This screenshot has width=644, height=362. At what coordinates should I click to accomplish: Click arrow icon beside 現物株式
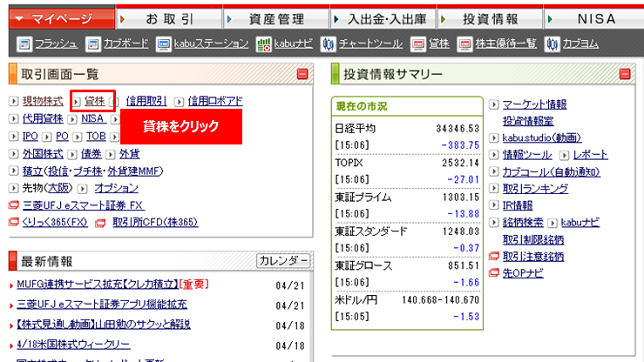[14, 101]
